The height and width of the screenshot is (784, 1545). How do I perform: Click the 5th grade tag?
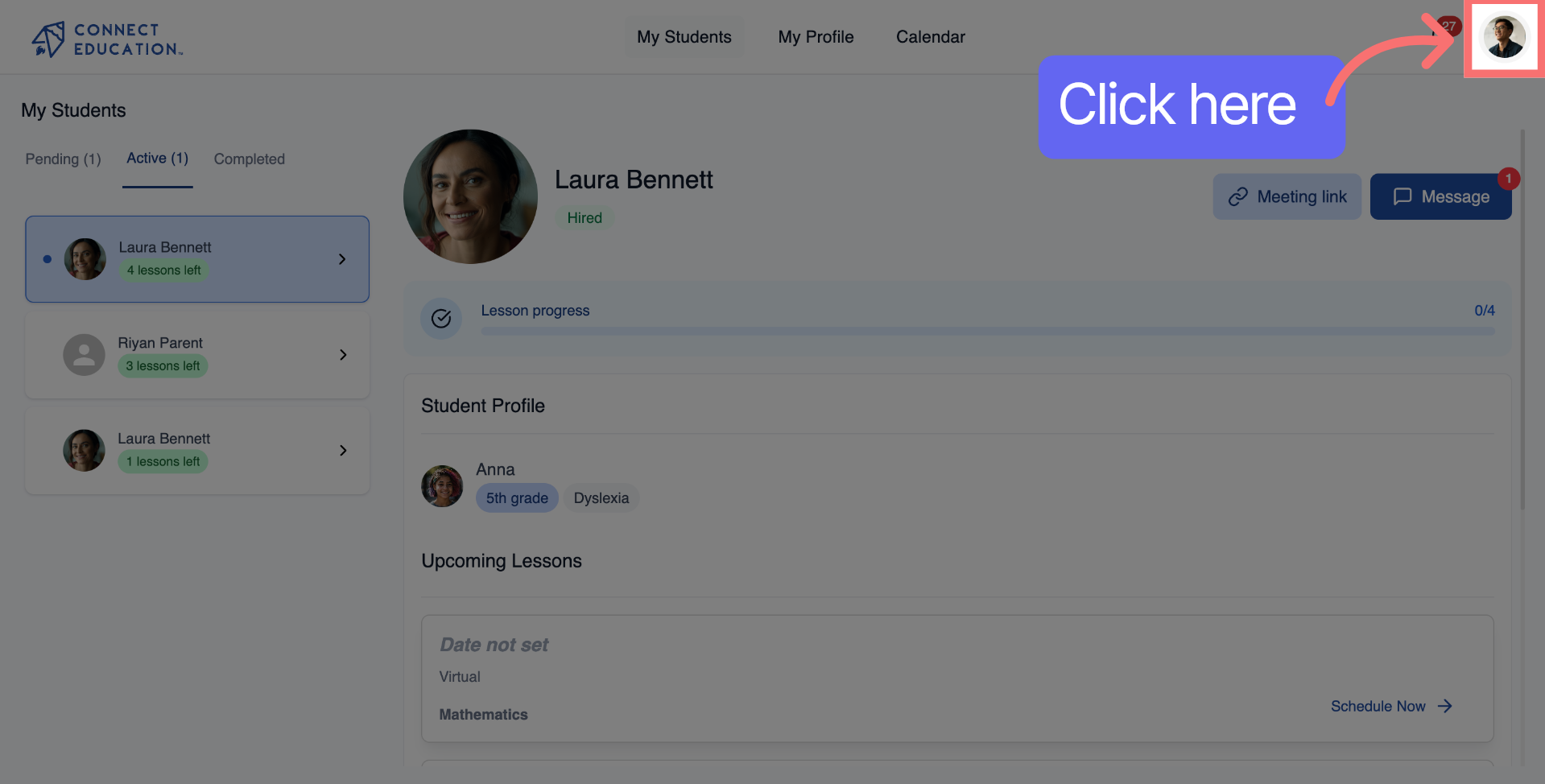tap(517, 498)
